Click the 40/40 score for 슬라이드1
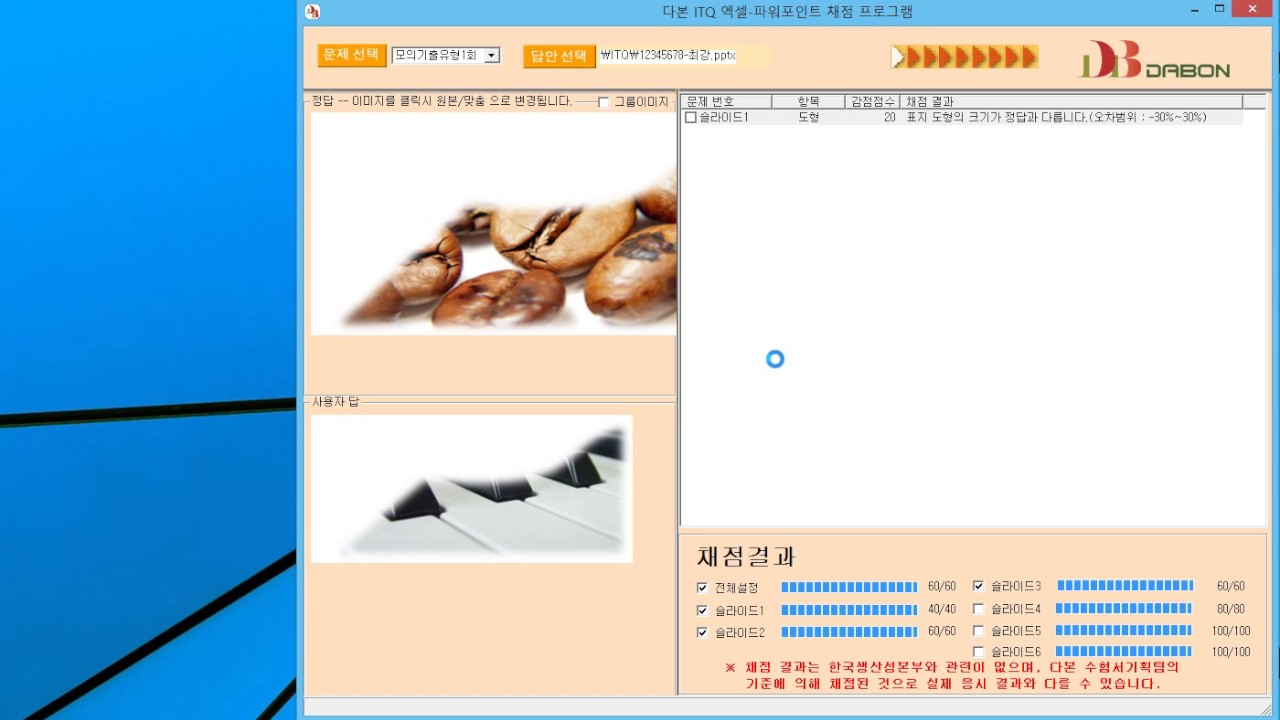This screenshot has height=720, width=1280. click(x=942, y=610)
